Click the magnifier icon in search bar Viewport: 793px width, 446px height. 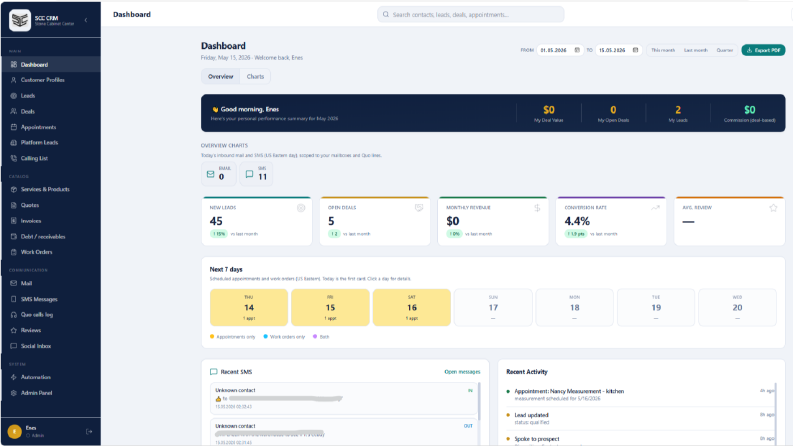pos(386,14)
